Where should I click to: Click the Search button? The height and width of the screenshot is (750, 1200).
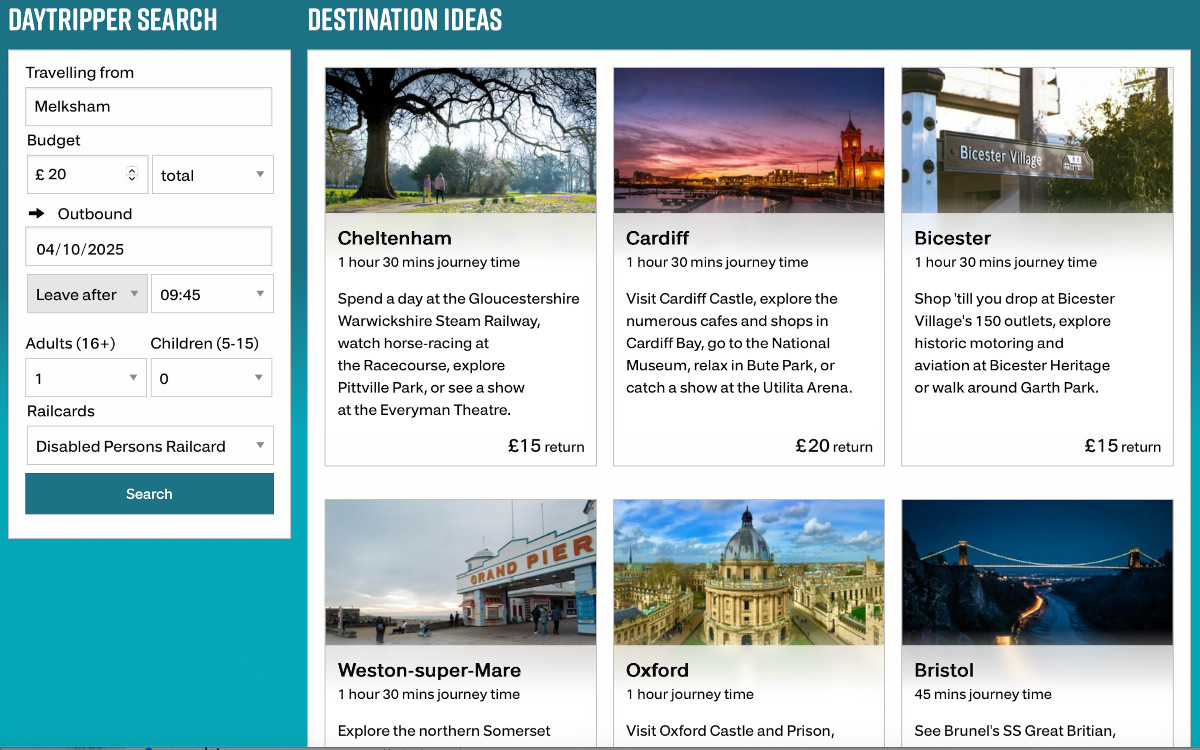tap(149, 494)
